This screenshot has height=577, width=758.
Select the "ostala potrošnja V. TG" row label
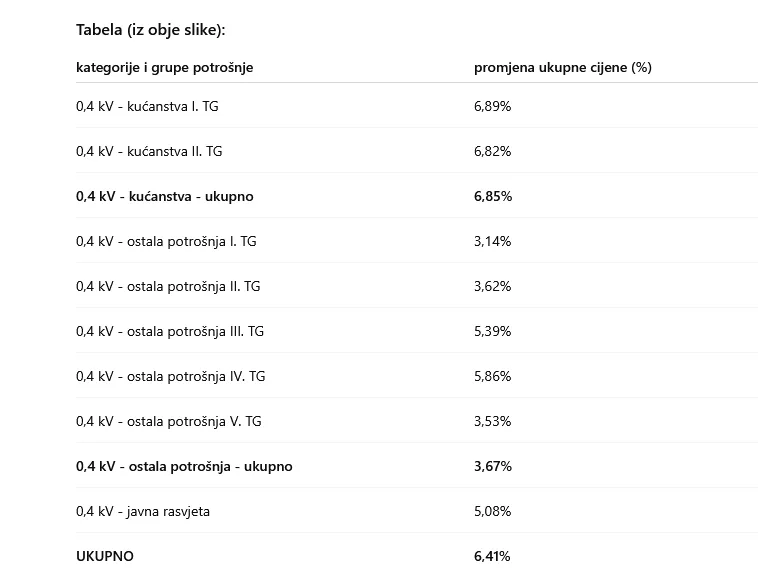[168, 421]
